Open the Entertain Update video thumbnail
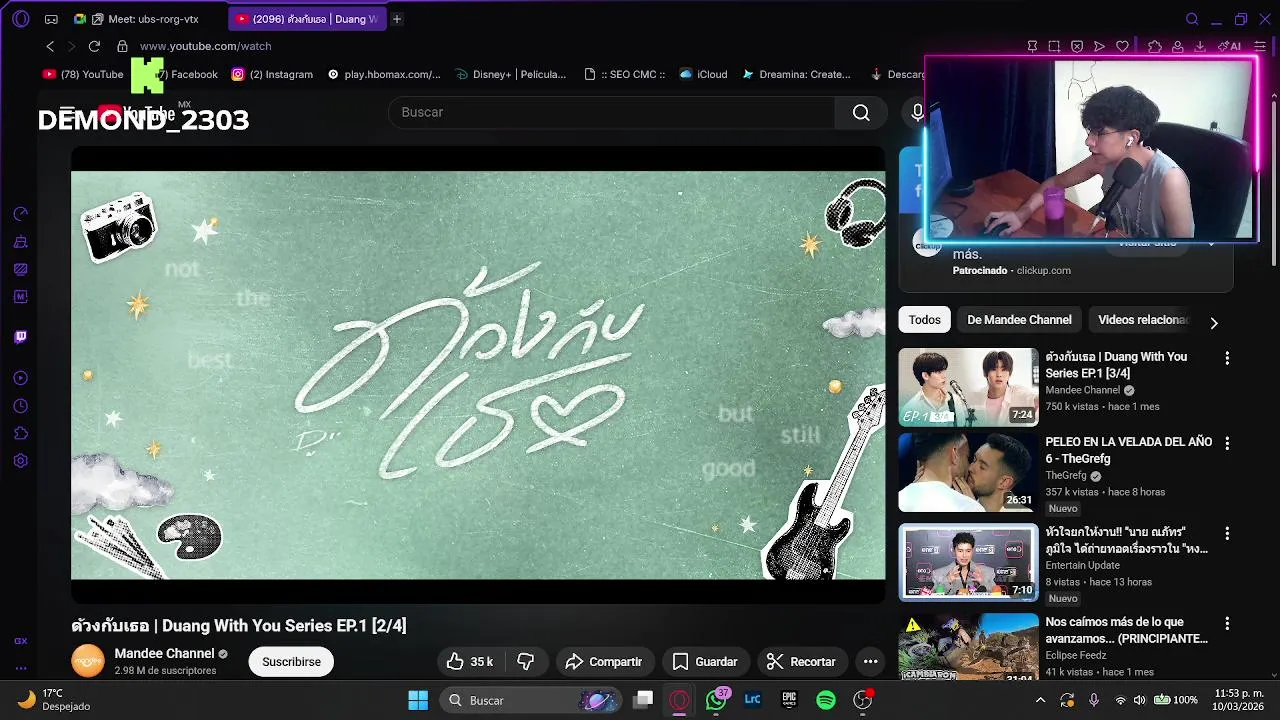 coord(968,562)
